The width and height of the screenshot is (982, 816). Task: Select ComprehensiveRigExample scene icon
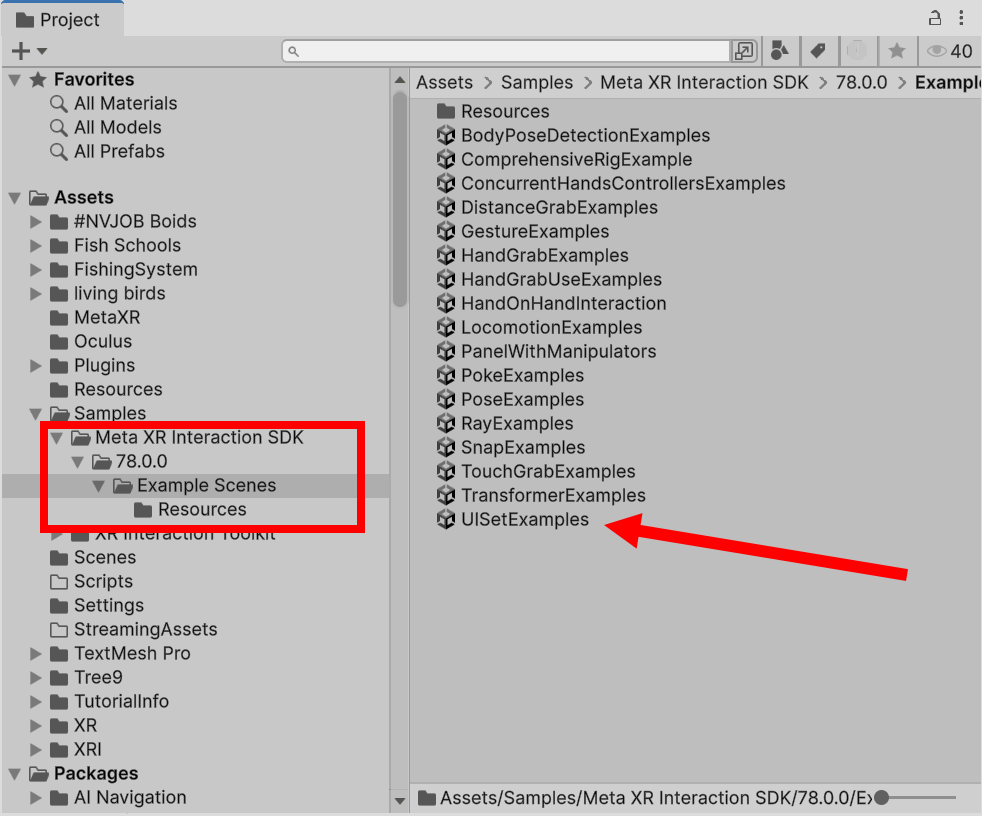(446, 159)
